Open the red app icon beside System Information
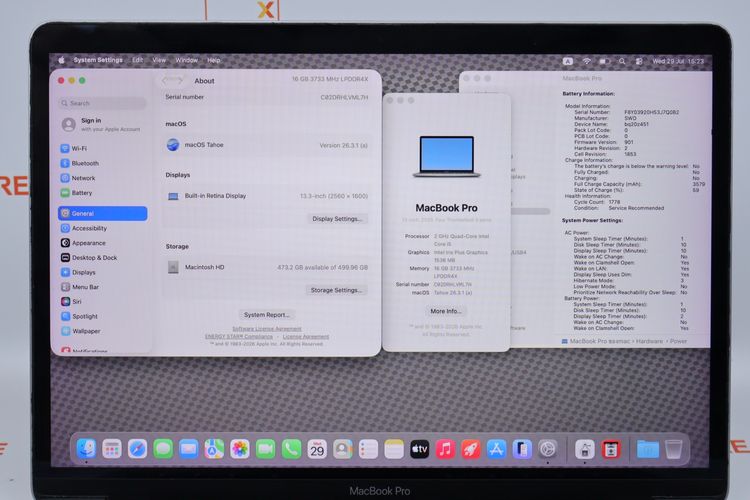This screenshot has height=500, width=750. coord(611,449)
